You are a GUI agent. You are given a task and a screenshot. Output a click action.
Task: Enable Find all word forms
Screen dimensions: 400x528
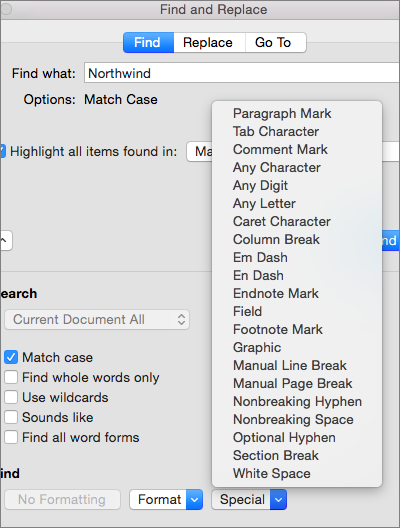pos(11,437)
